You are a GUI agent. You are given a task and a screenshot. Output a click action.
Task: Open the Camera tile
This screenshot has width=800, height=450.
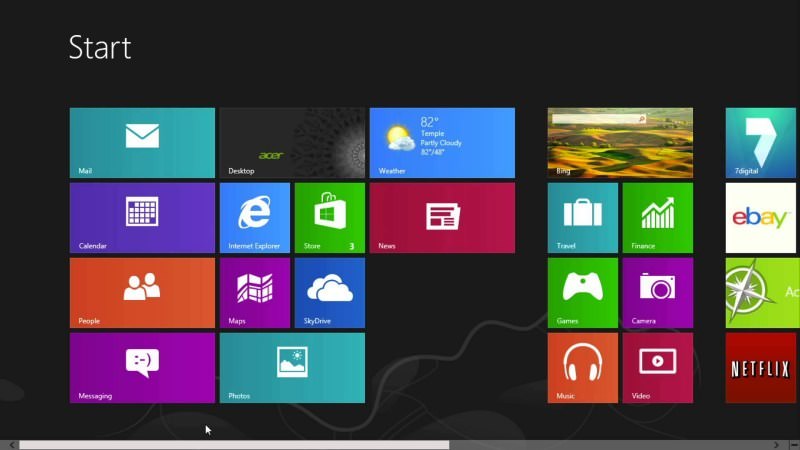tap(657, 293)
